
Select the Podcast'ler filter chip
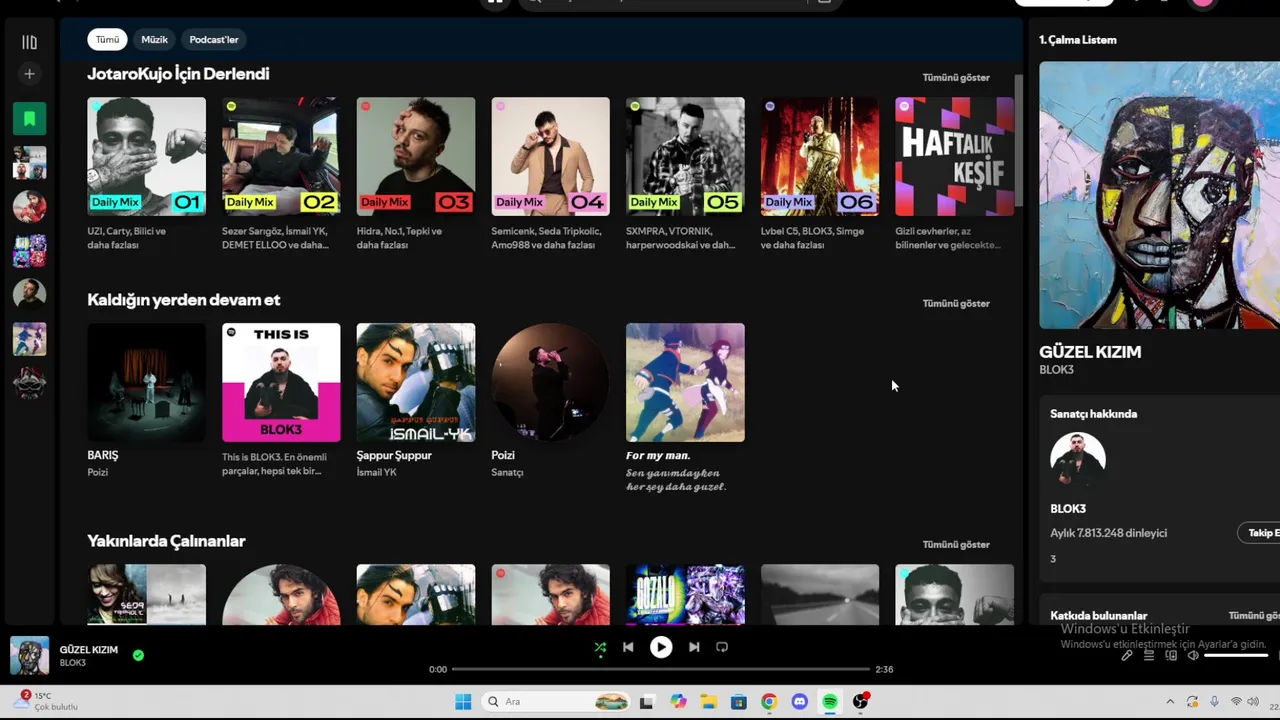(x=214, y=39)
